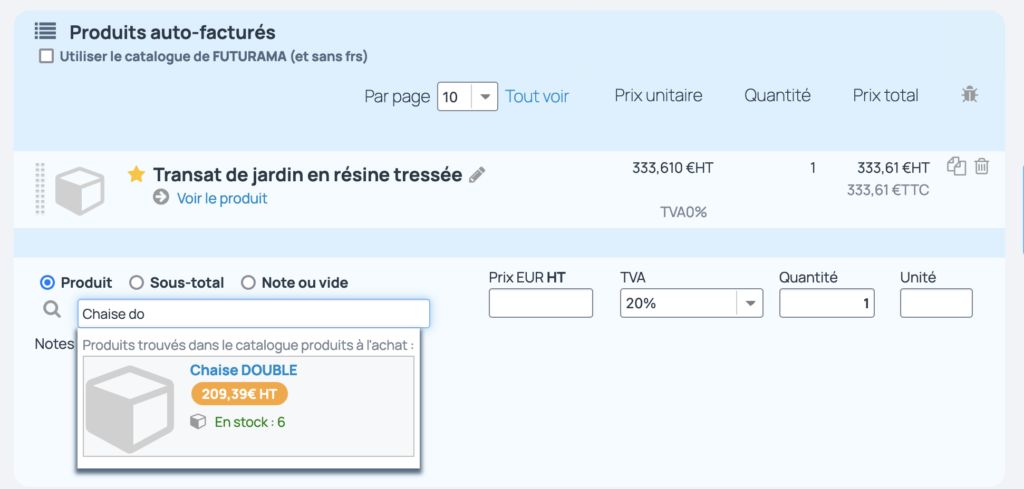Click the list icon beside Produits auto-facturés
The image size is (1024, 489).
45,31
